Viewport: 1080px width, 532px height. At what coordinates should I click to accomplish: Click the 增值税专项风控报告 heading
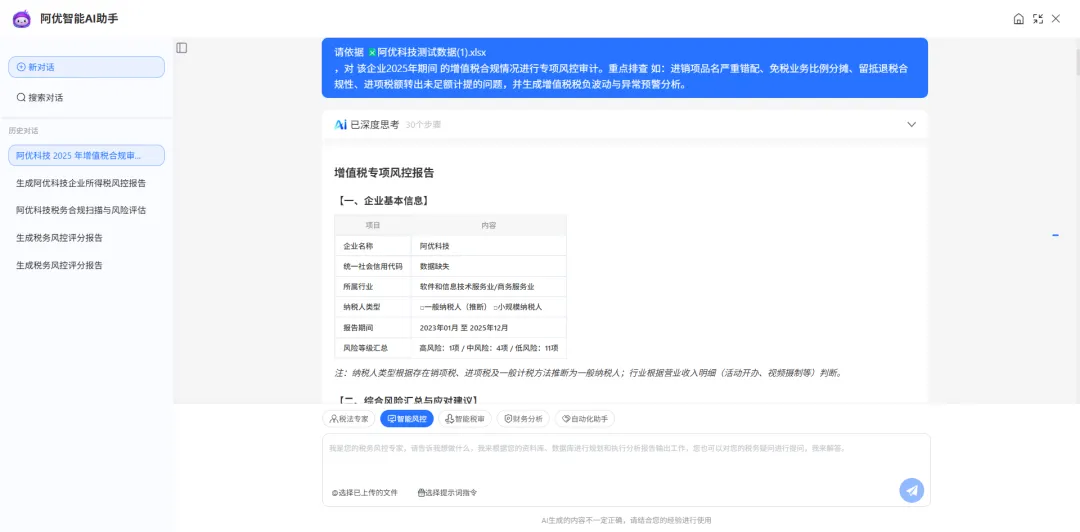tap(384, 173)
